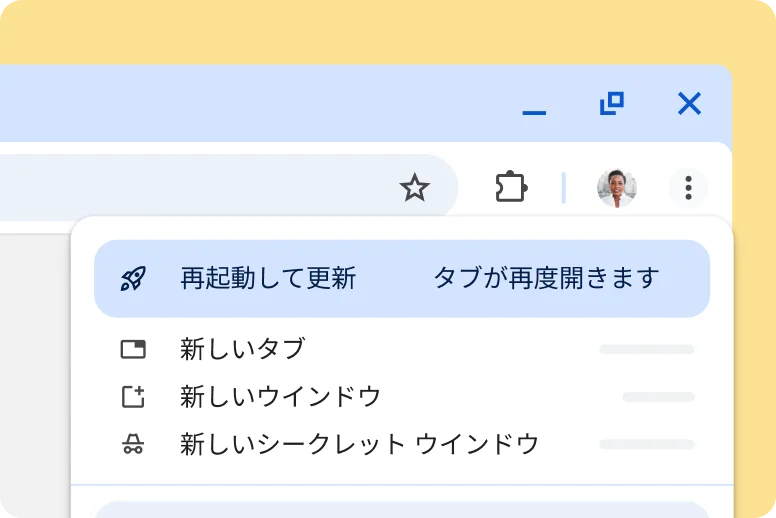This screenshot has width=776, height=518.
Task: Click the タブが再度開きます text
Action: point(546,278)
